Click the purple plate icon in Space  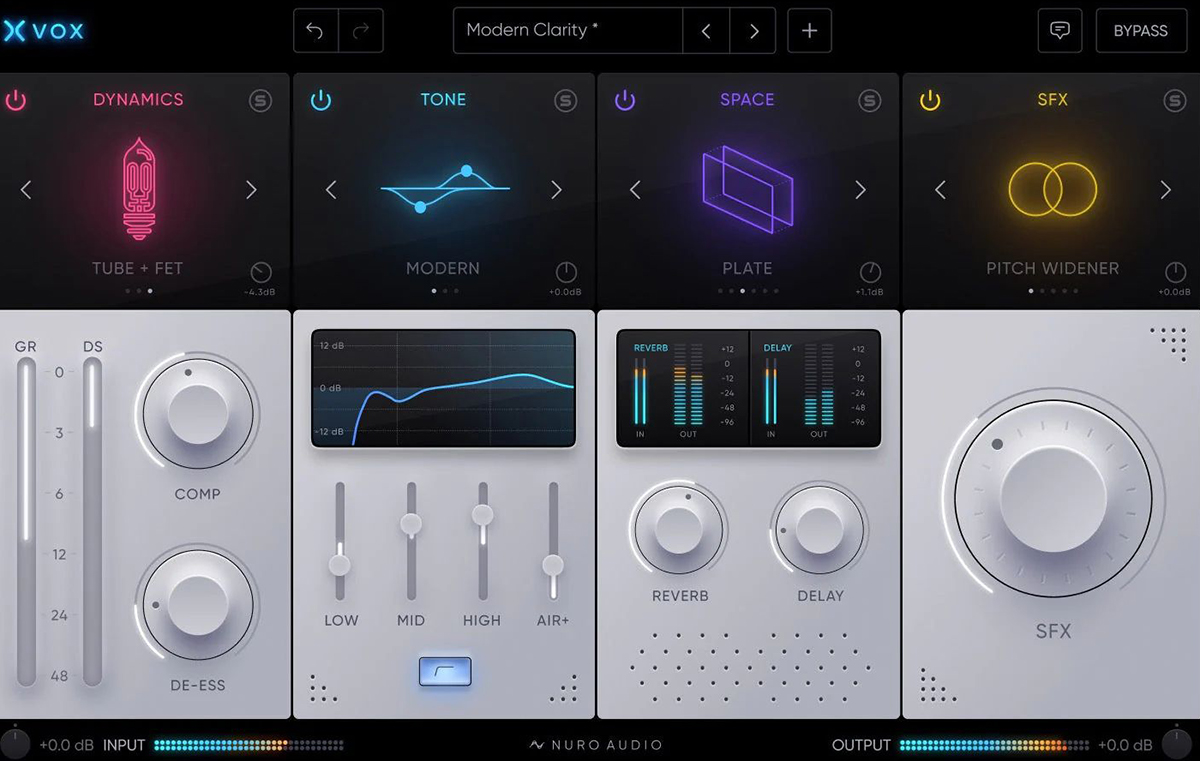click(x=747, y=189)
